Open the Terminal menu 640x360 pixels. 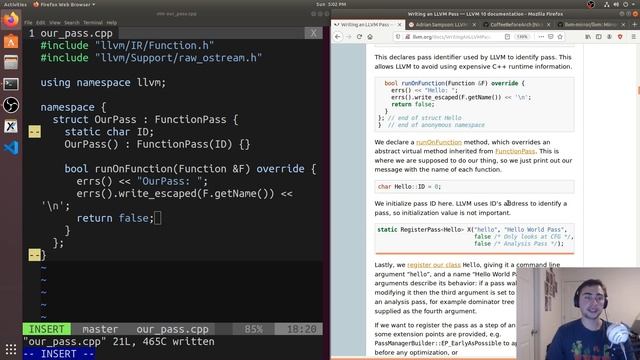[93, 23]
